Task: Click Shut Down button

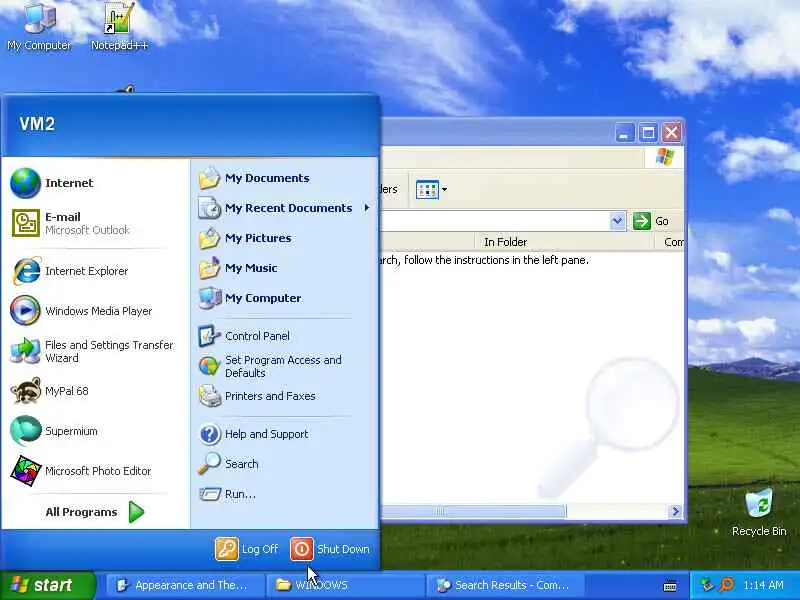Action: pyautogui.click(x=330, y=549)
